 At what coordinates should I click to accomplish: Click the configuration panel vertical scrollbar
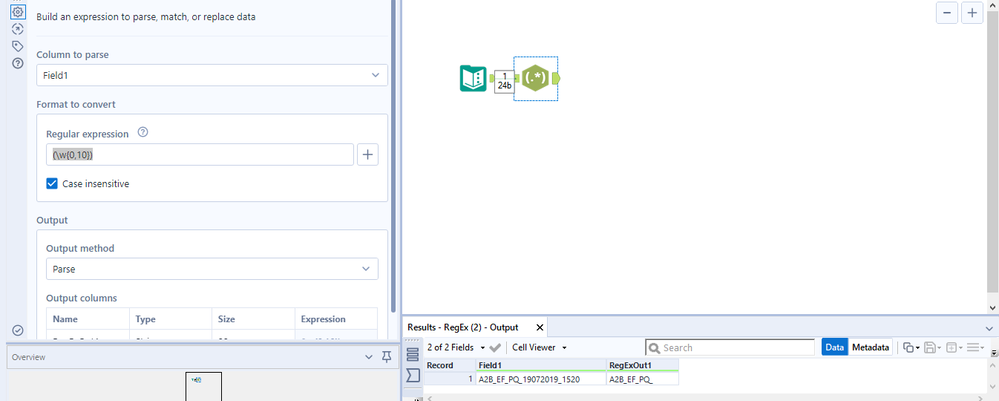pos(394,156)
